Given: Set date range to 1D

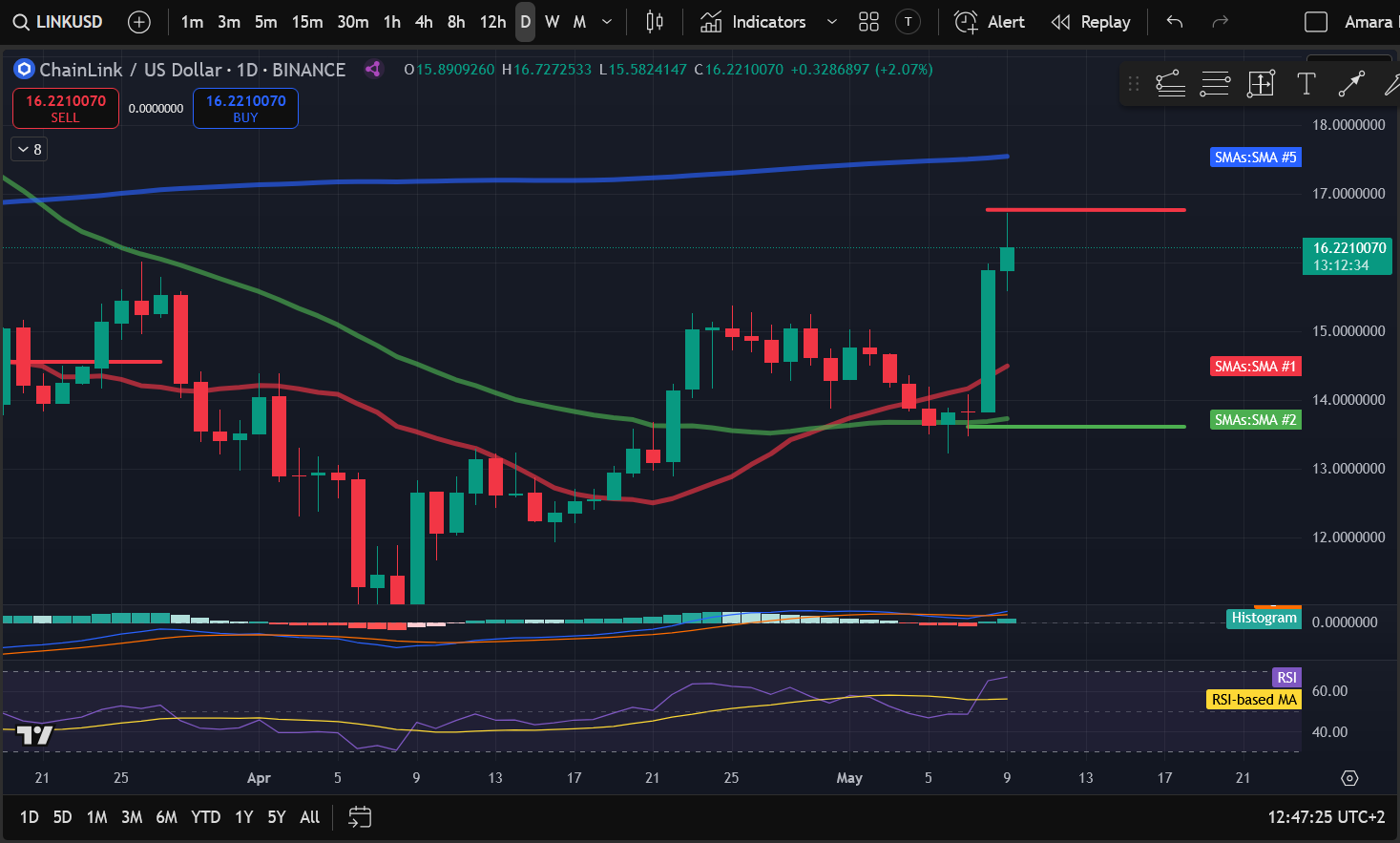Looking at the screenshot, I should click(x=30, y=817).
